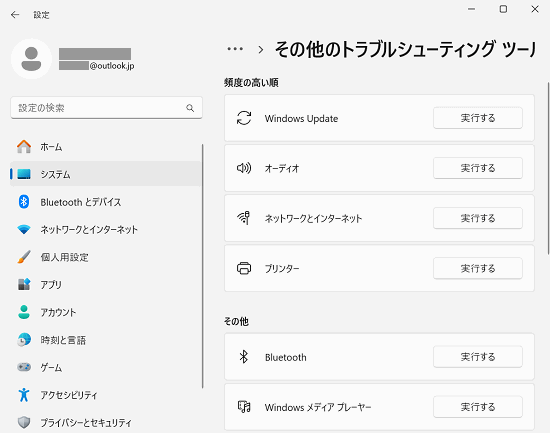Open 個人用設定 category
This screenshot has height=433, width=550.
[106, 257]
